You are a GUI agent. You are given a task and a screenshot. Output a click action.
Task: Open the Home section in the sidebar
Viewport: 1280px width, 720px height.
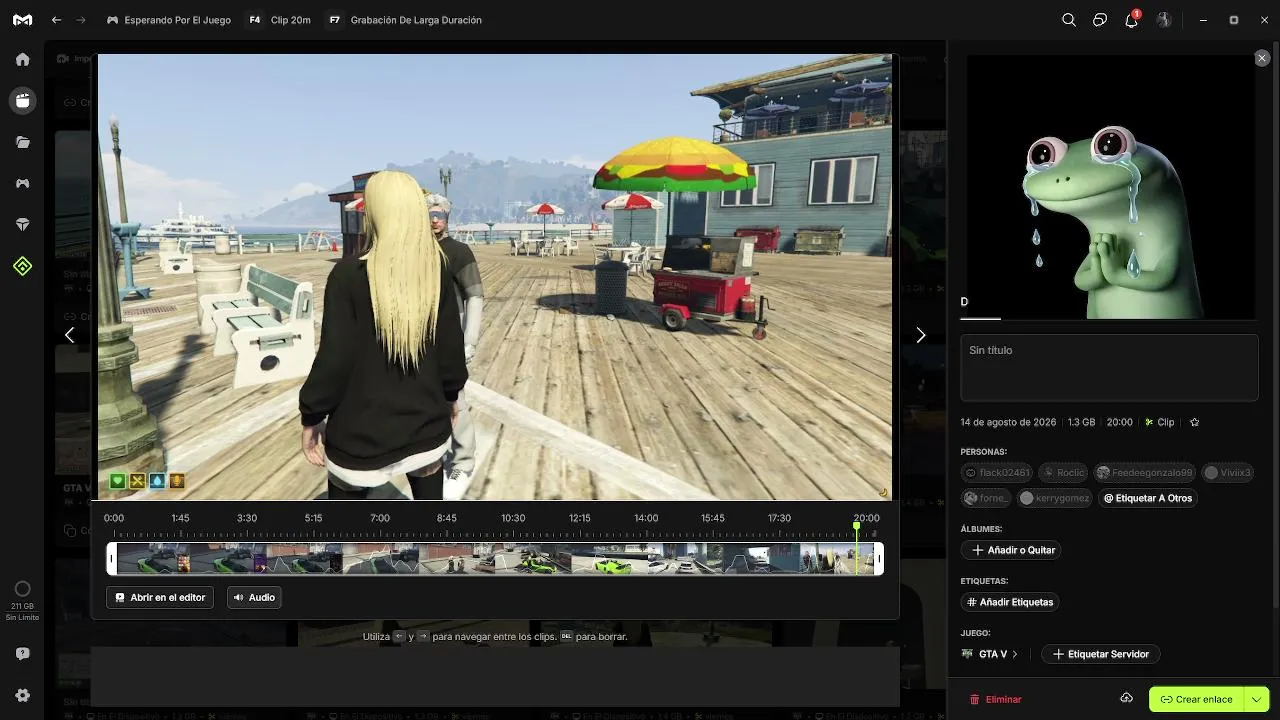click(x=22, y=59)
